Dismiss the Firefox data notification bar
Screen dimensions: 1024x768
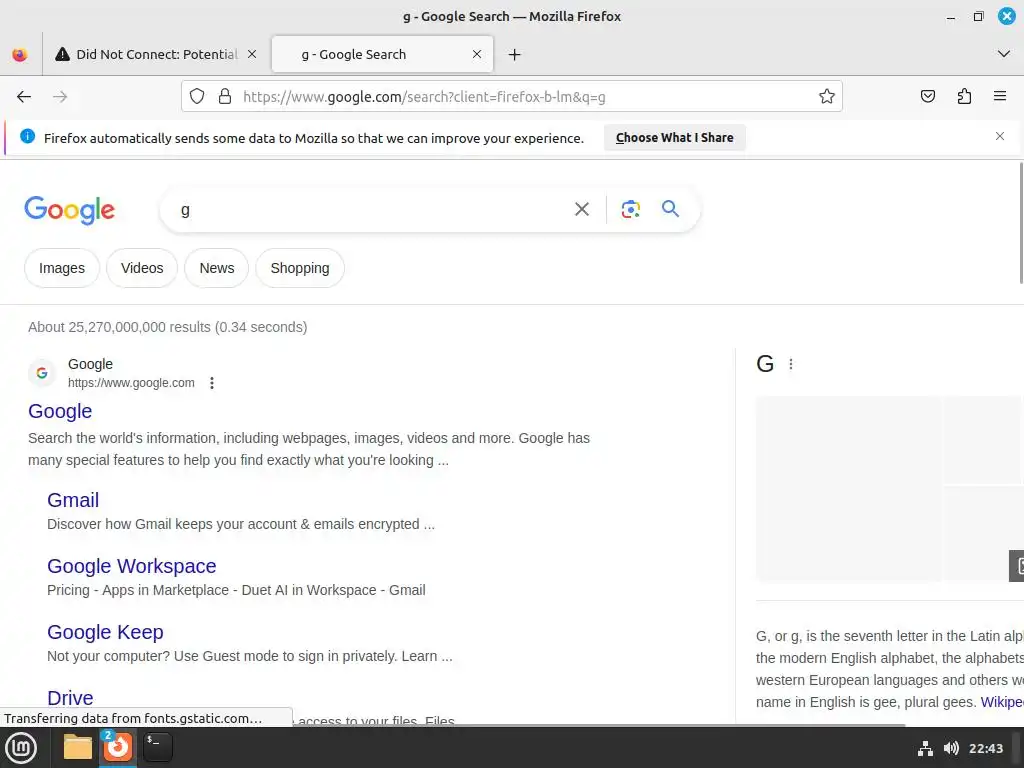pyautogui.click(x=1000, y=136)
